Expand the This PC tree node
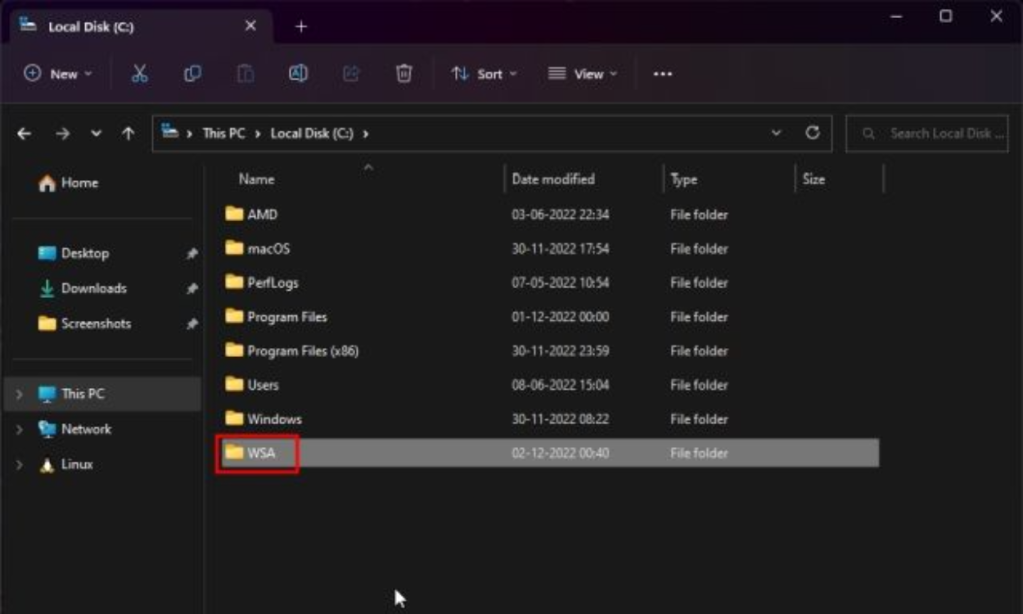Viewport: 1023px width, 614px height. coord(19,394)
